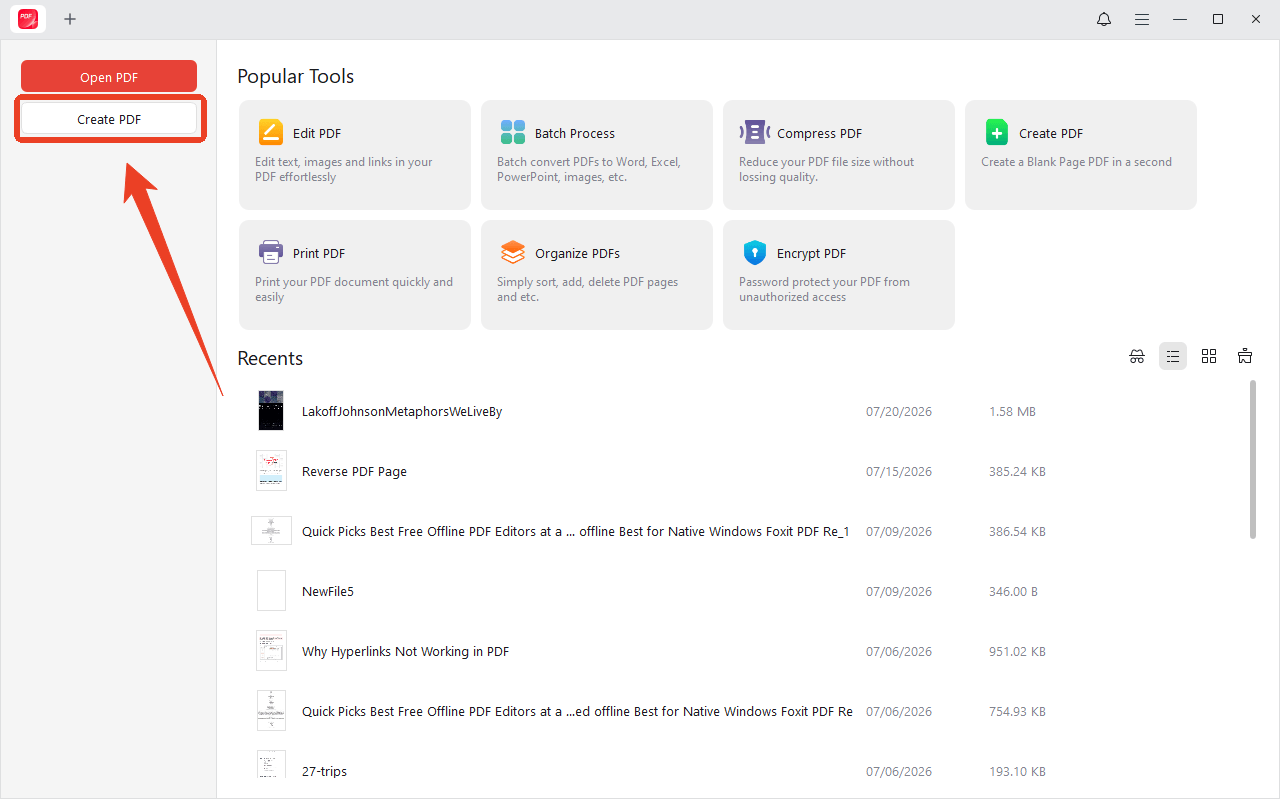Image resolution: width=1280 pixels, height=799 pixels.
Task: Click the 193.10 KB size value
Action: coord(1017,772)
